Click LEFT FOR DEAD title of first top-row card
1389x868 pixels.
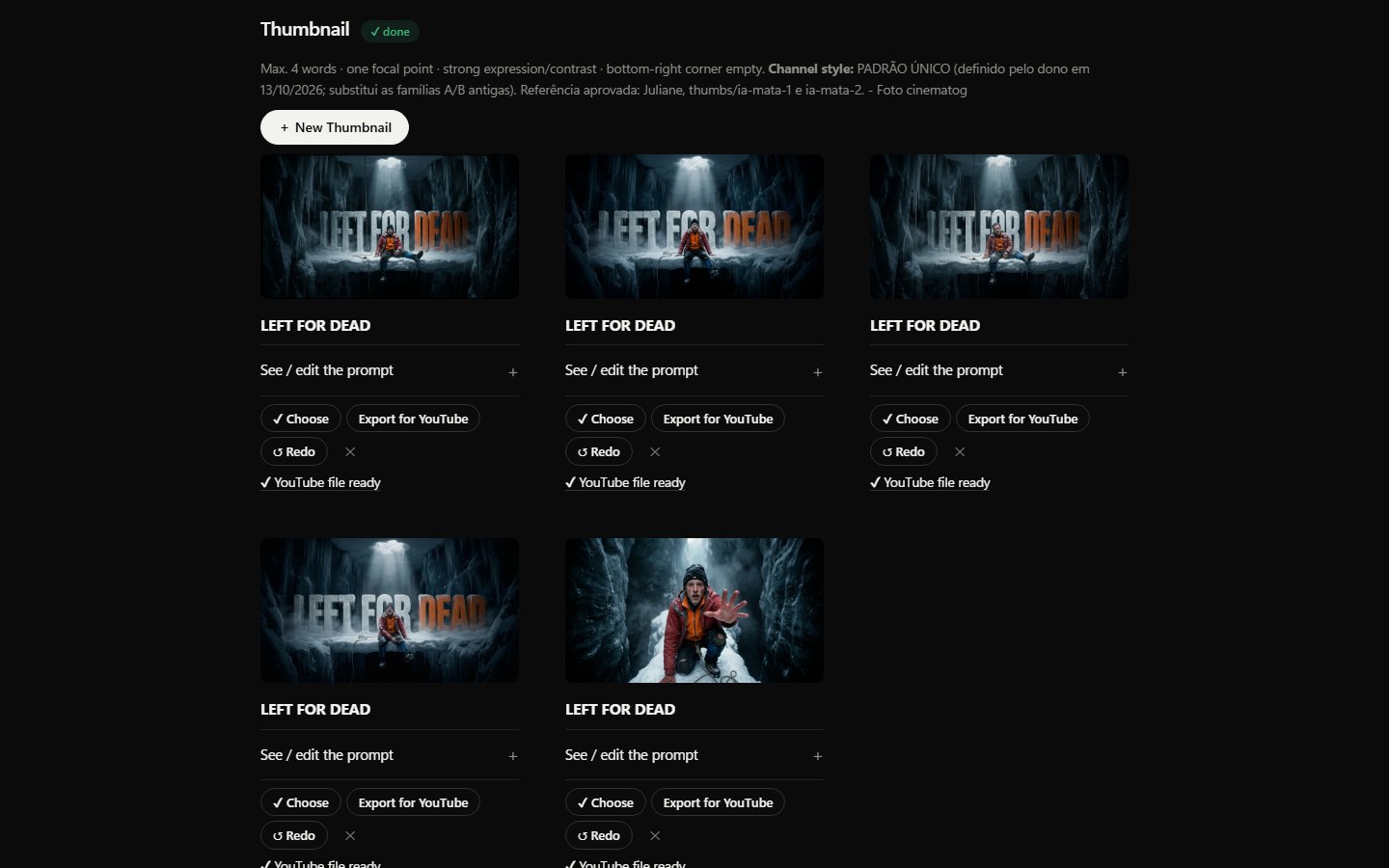coord(315,326)
